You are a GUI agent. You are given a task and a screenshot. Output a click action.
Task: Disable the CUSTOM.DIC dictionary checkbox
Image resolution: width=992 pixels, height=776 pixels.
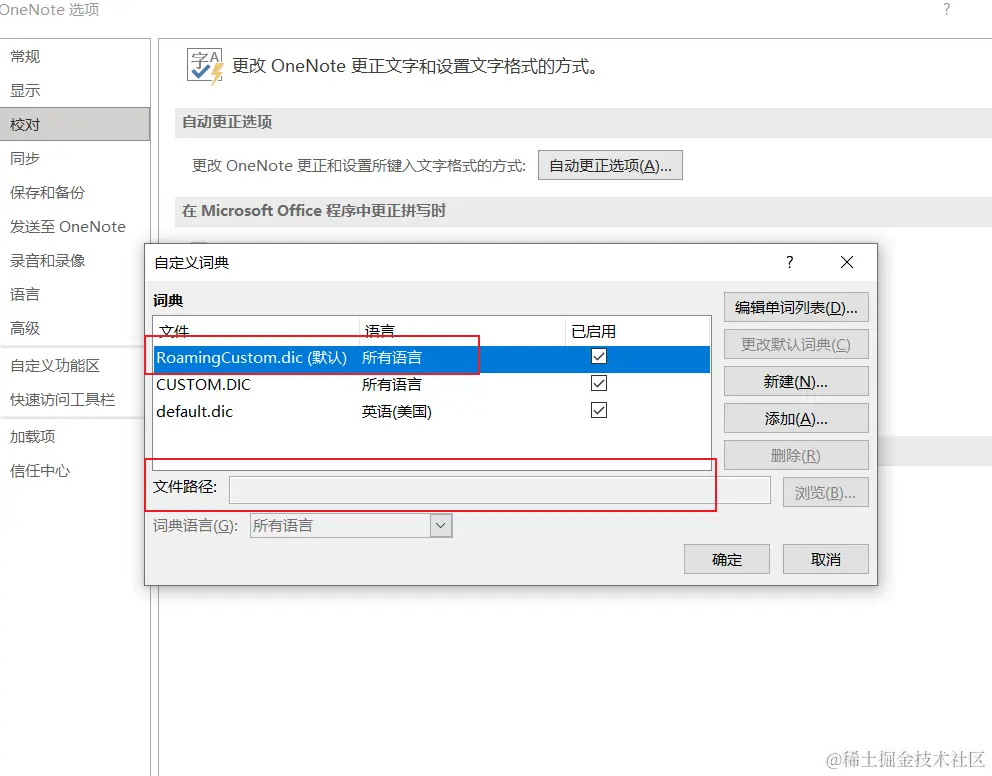tap(598, 384)
